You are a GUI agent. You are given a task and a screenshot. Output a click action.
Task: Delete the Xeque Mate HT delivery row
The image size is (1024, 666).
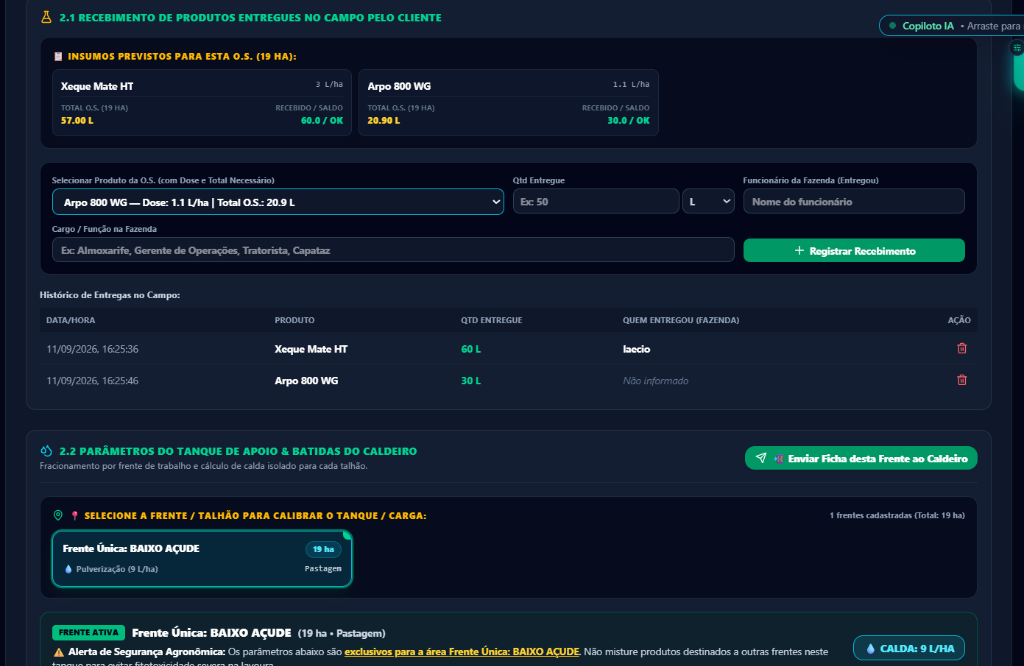pyautogui.click(x=961, y=349)
